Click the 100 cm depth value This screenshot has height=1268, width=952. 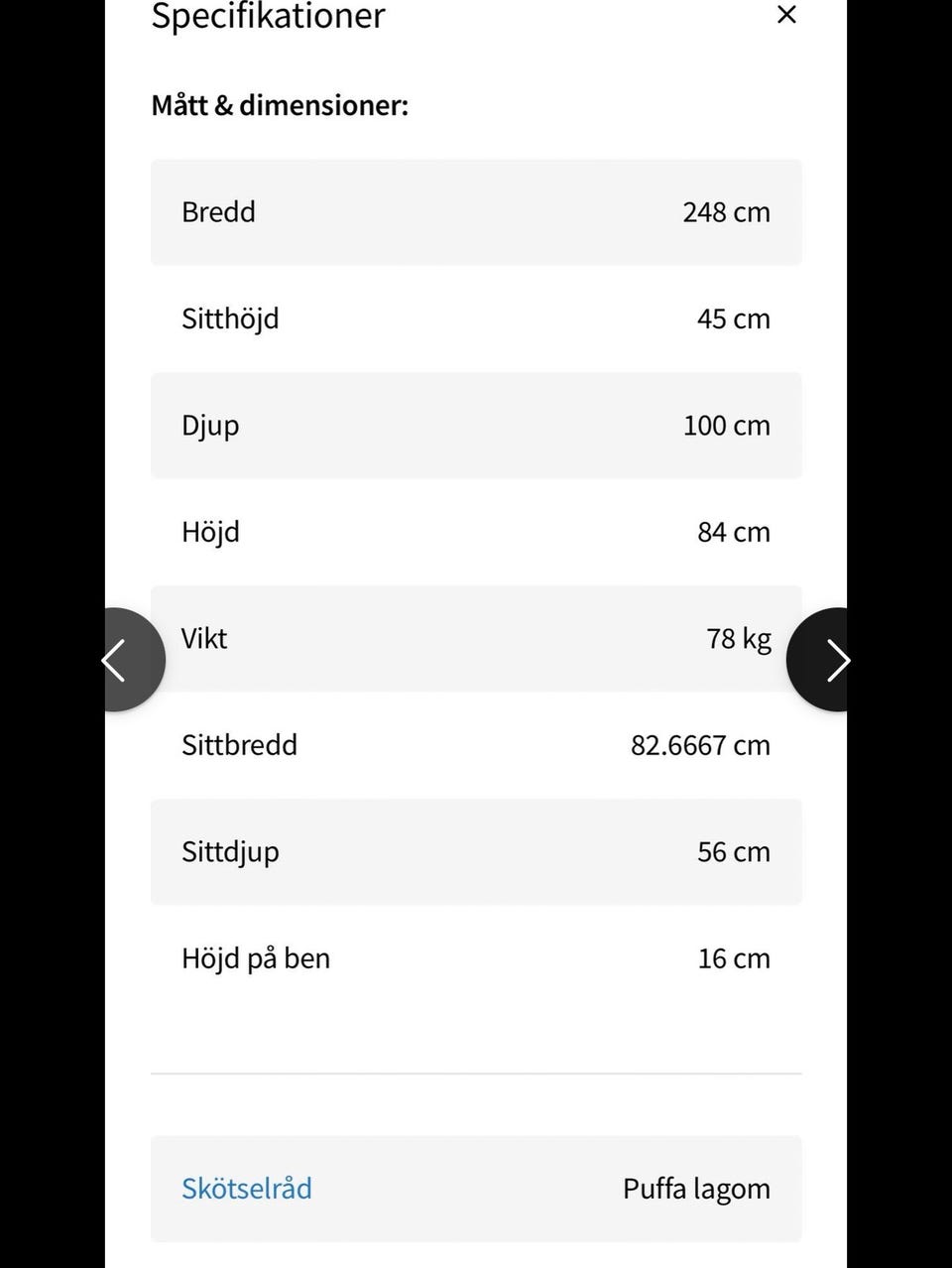pos(726,426)
